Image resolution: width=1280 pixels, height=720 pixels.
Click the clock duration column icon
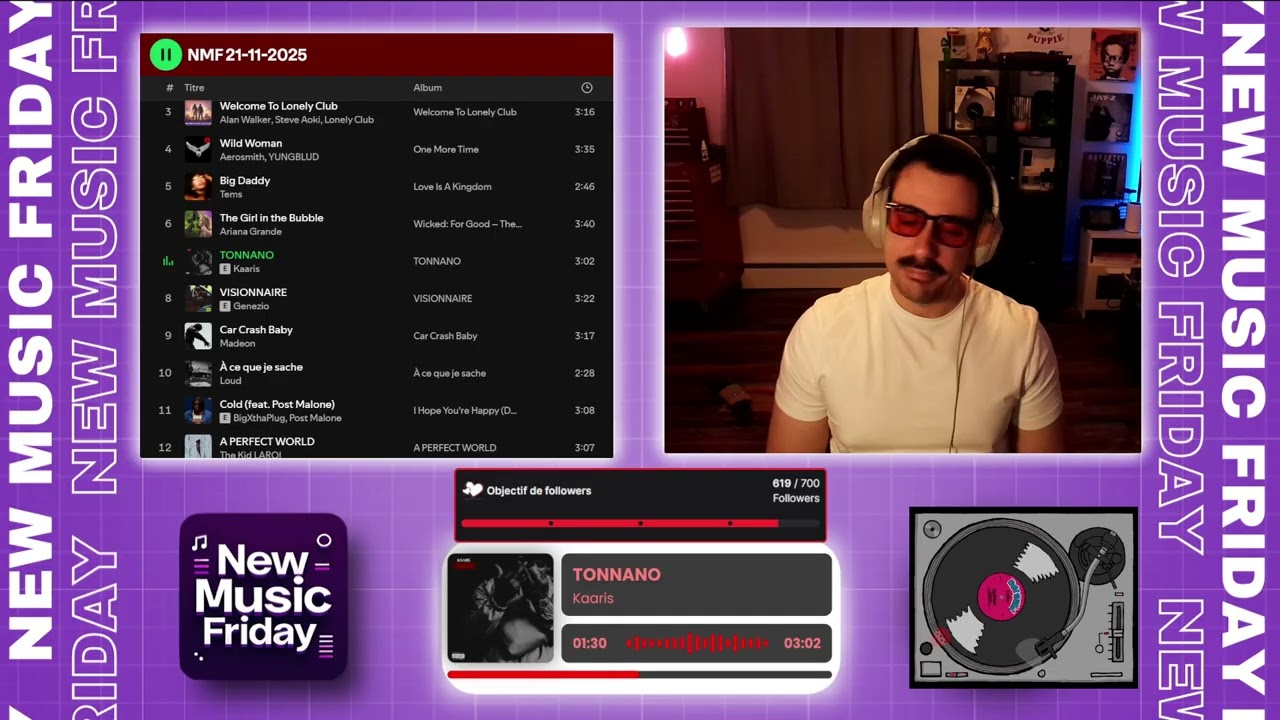click(x=587, y=88)
